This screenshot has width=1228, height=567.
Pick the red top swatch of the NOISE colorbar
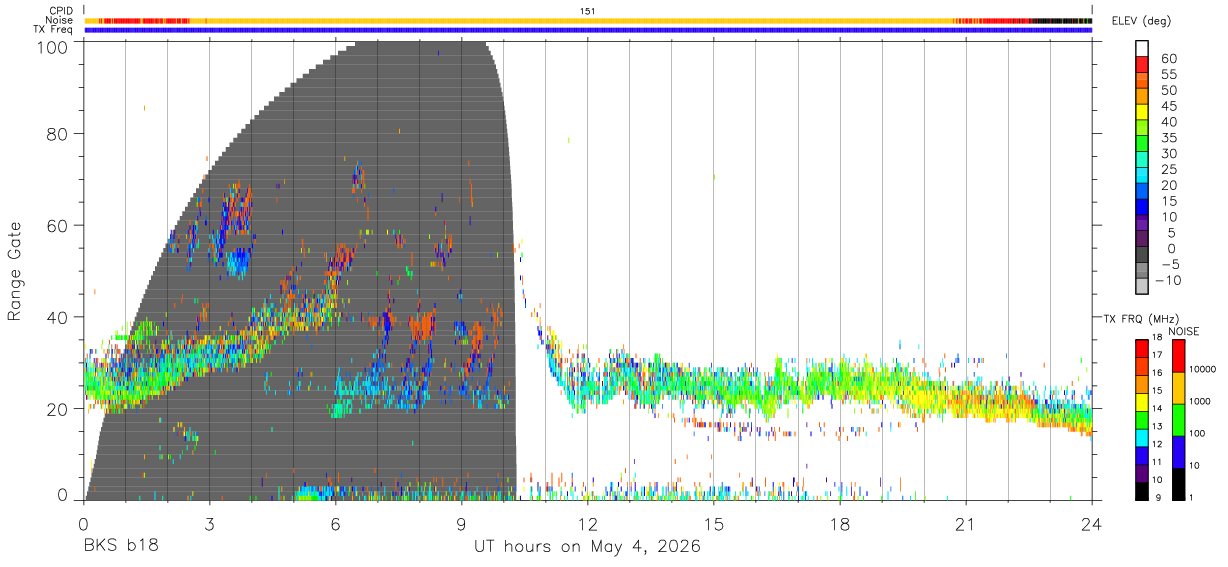pyautogui.click(x=1177, y=356)
